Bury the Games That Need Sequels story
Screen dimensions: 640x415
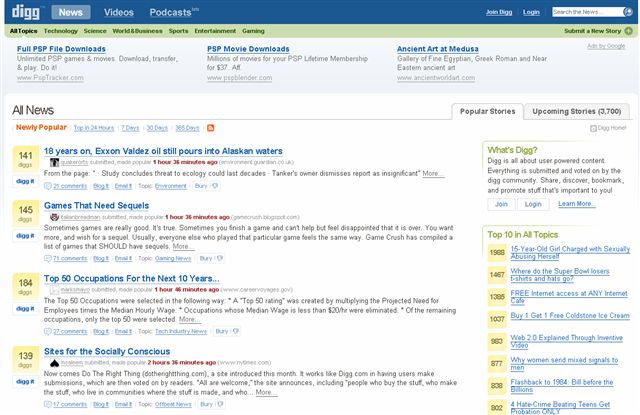(211, 259)
